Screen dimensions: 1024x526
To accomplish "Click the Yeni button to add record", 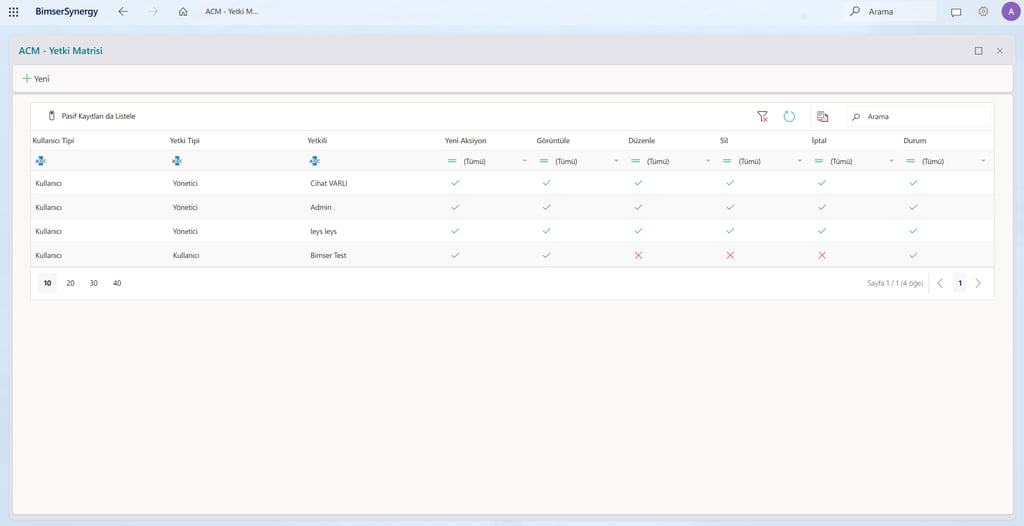I will [36, 78].
